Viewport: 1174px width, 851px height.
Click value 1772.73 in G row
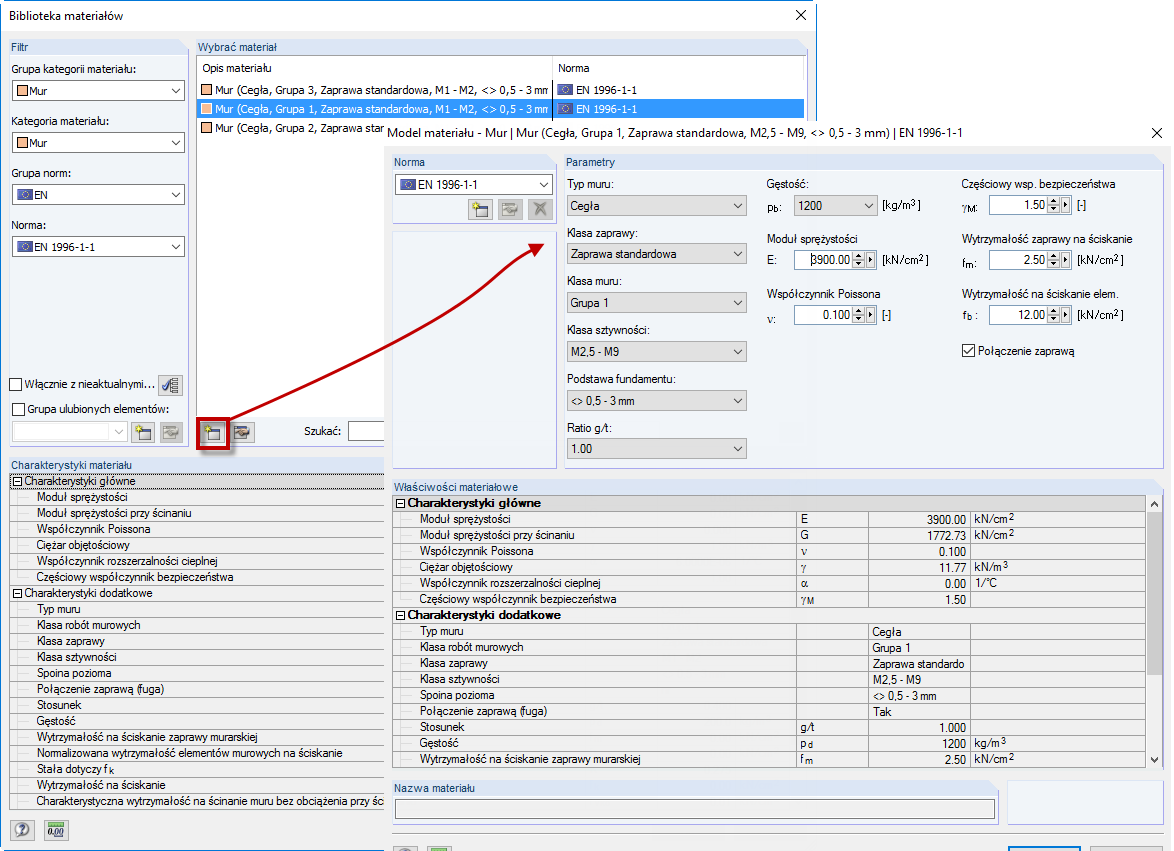(x=946, y=535)
